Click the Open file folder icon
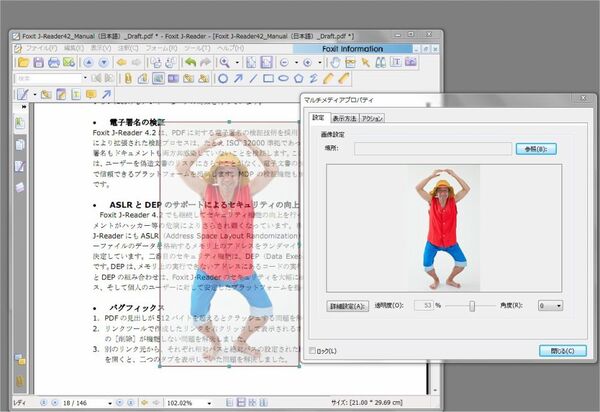The height and width of the screenshot is (412, 600). 23,62
